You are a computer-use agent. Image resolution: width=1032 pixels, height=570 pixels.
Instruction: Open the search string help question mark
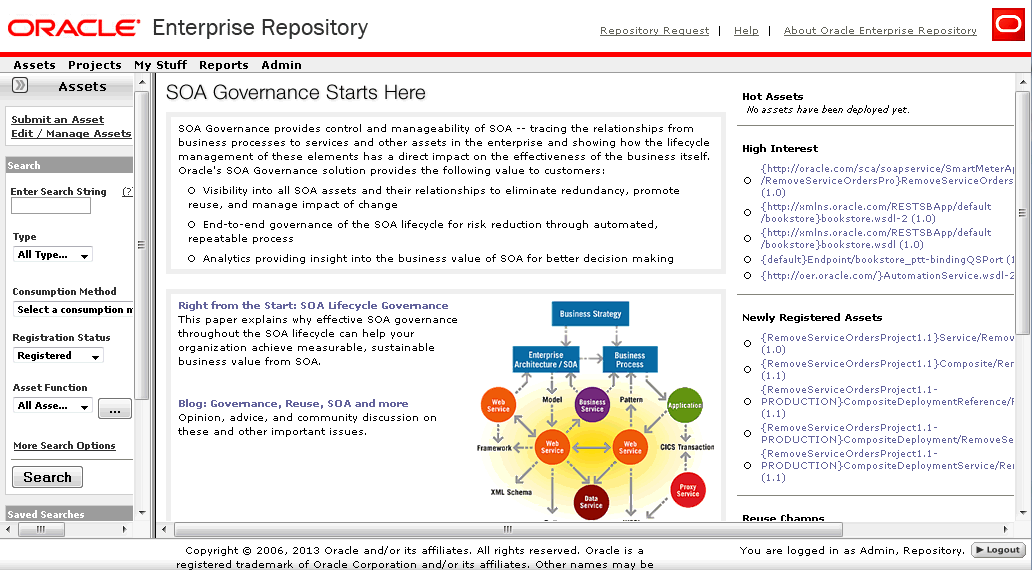[x=128, y=192]
